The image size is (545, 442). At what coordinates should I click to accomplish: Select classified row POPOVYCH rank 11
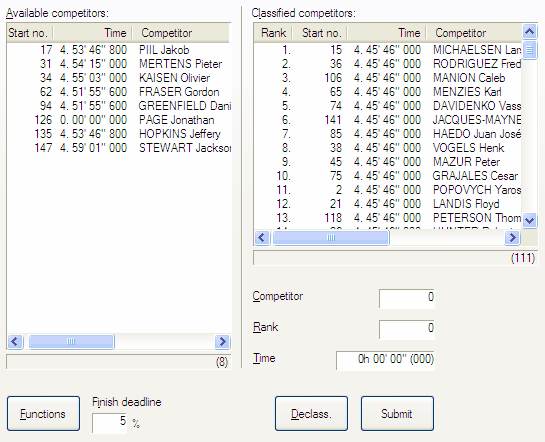pos(388,190)
